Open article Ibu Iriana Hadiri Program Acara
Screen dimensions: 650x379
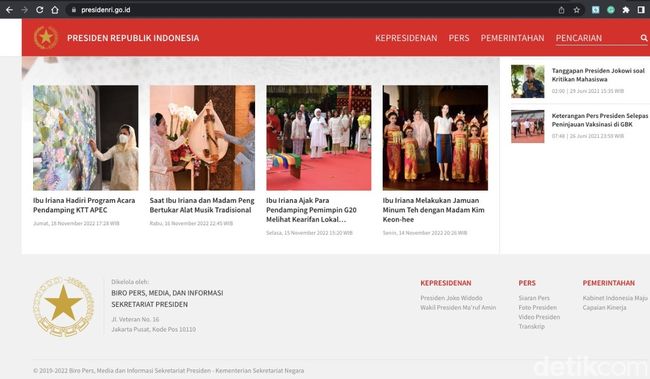tap(84, 205)
